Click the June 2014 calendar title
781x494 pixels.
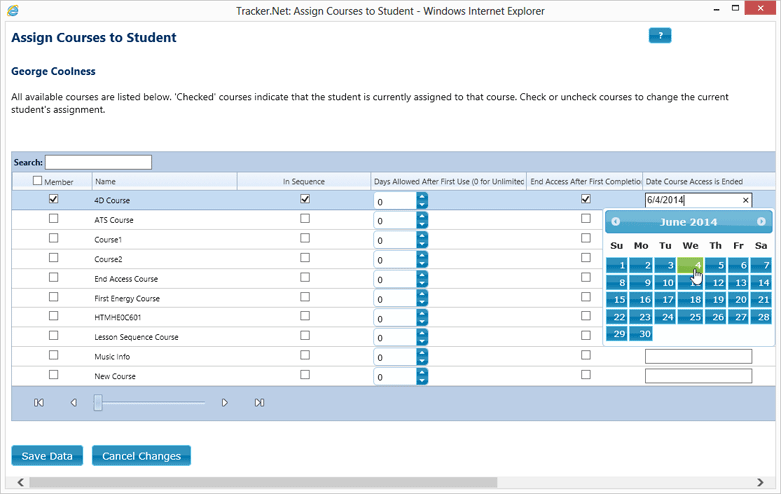(x=688, y=222)
